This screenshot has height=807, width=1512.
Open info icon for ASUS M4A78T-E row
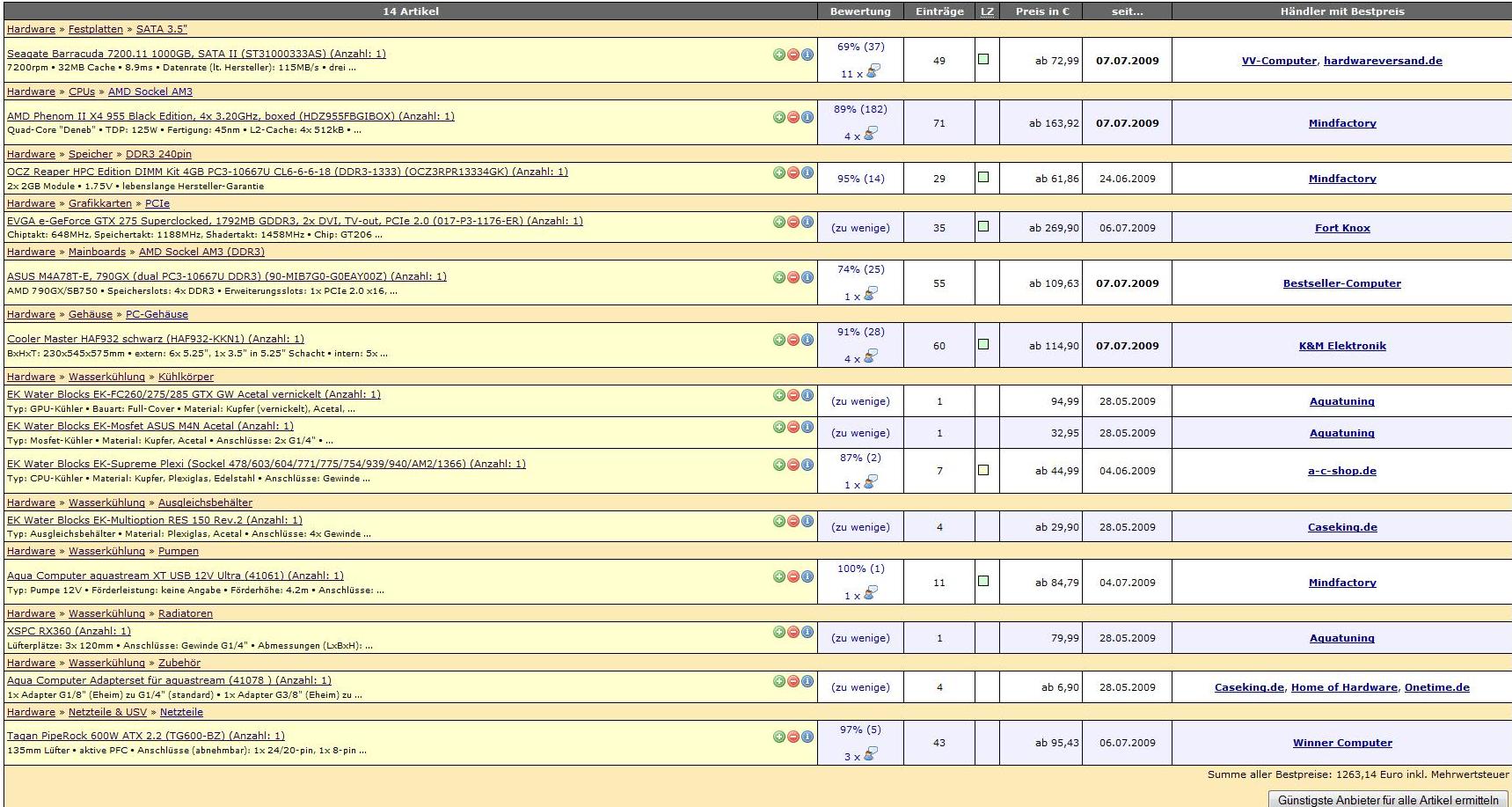[807, 277]
